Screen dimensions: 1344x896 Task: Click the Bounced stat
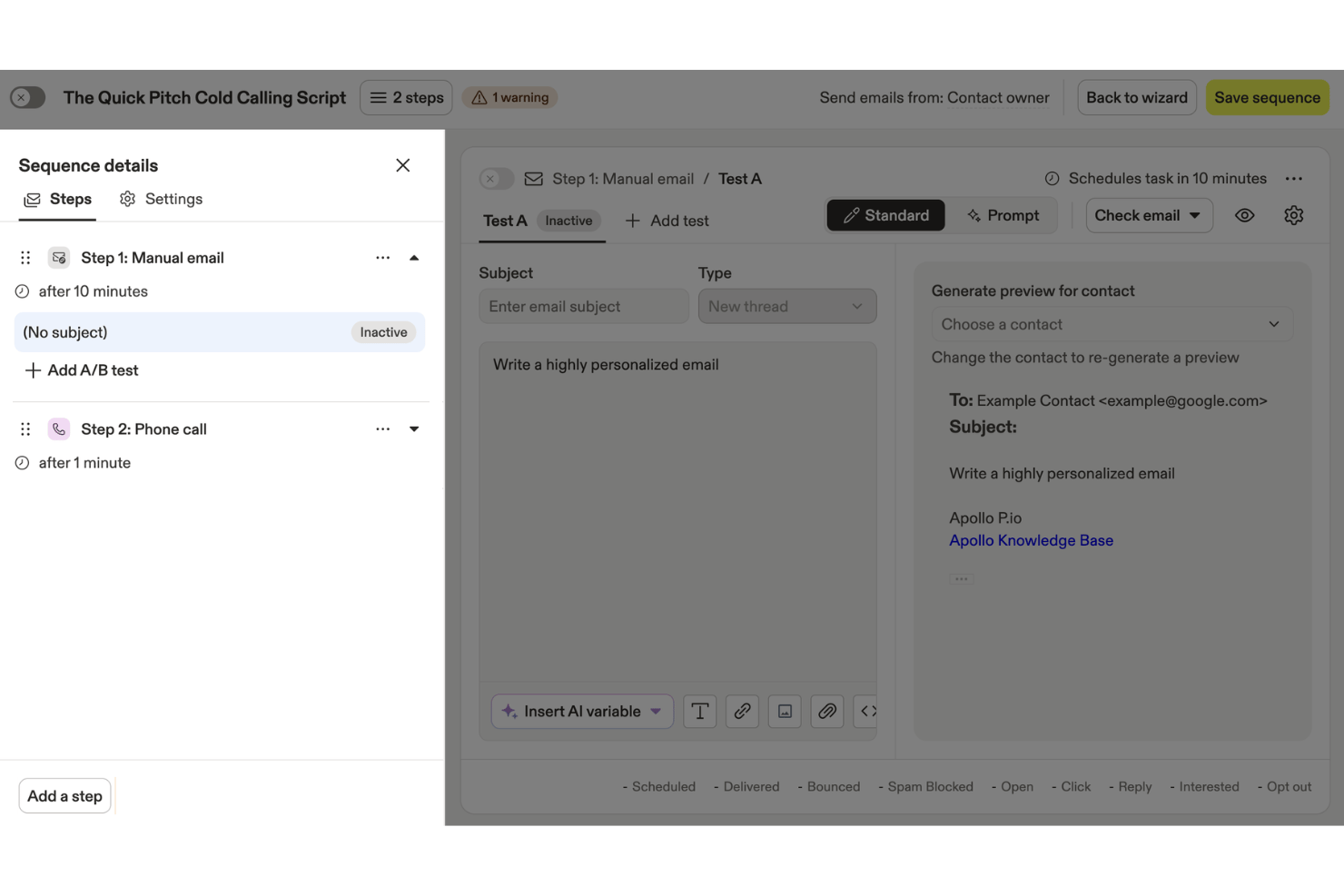click(829, 787)
